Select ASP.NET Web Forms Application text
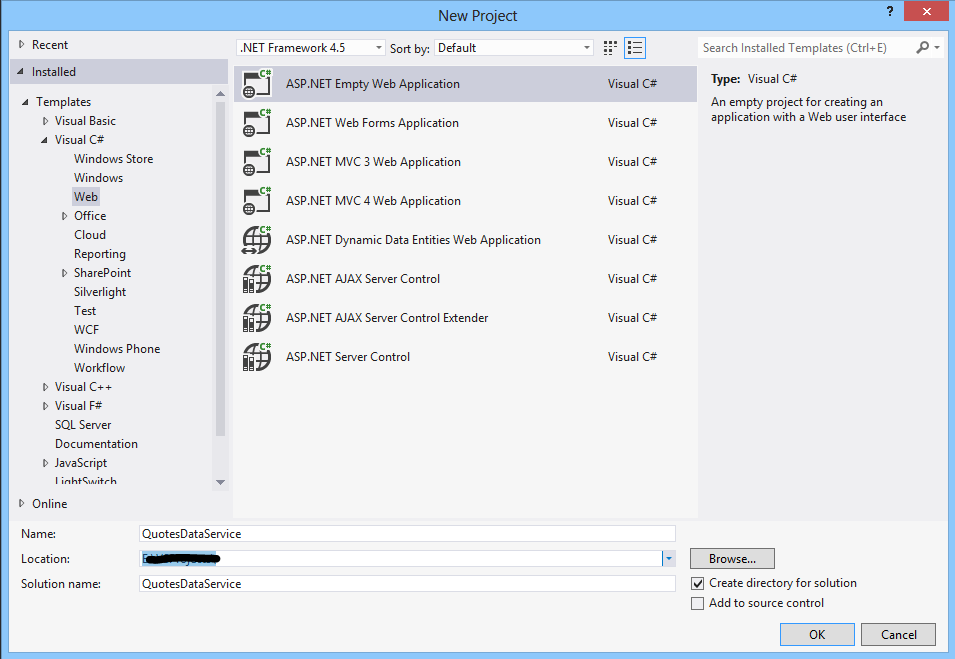The height and width of the screenshot is (659, 955). point(372,123)
